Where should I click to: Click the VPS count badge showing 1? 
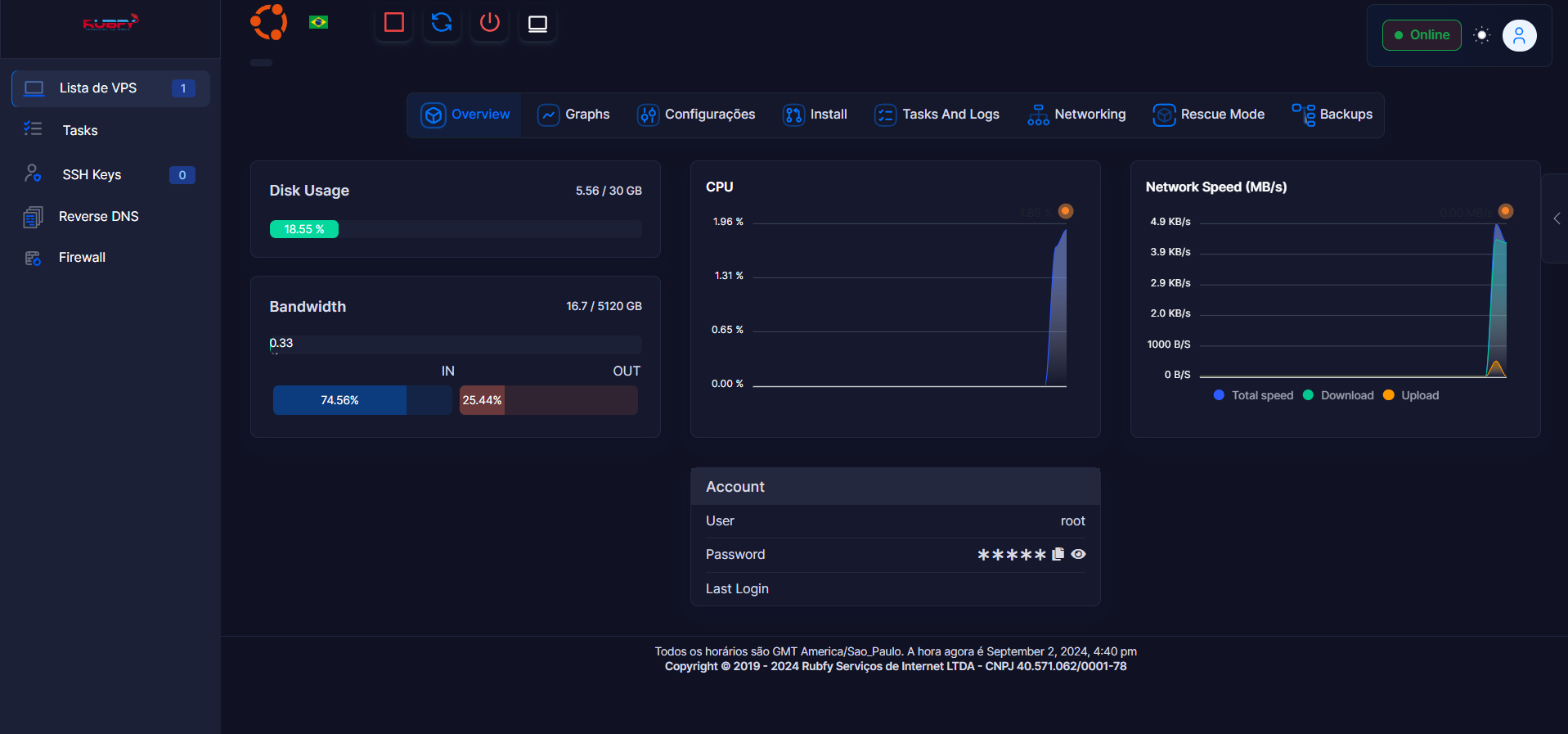(183, 88)
